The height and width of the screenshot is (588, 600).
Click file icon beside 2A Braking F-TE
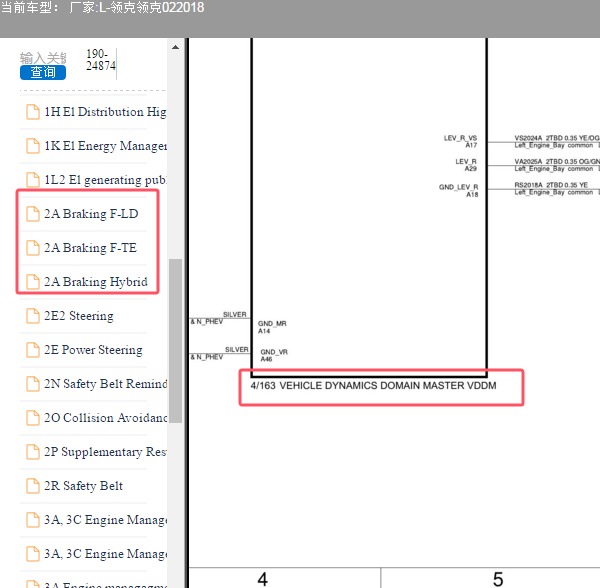[x=33, y=248]
